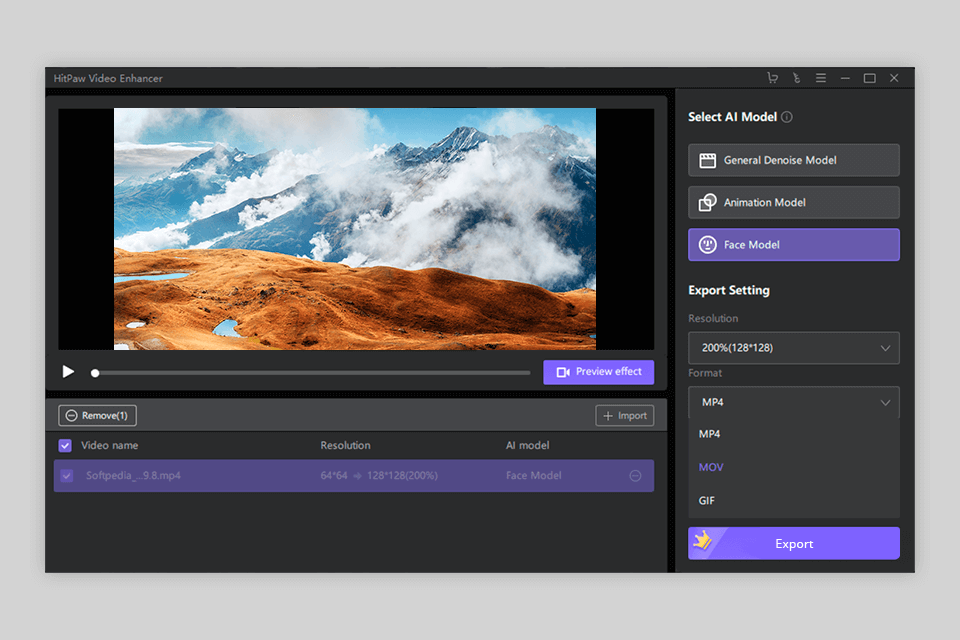Expand the Format dropdown

point(793,401)
